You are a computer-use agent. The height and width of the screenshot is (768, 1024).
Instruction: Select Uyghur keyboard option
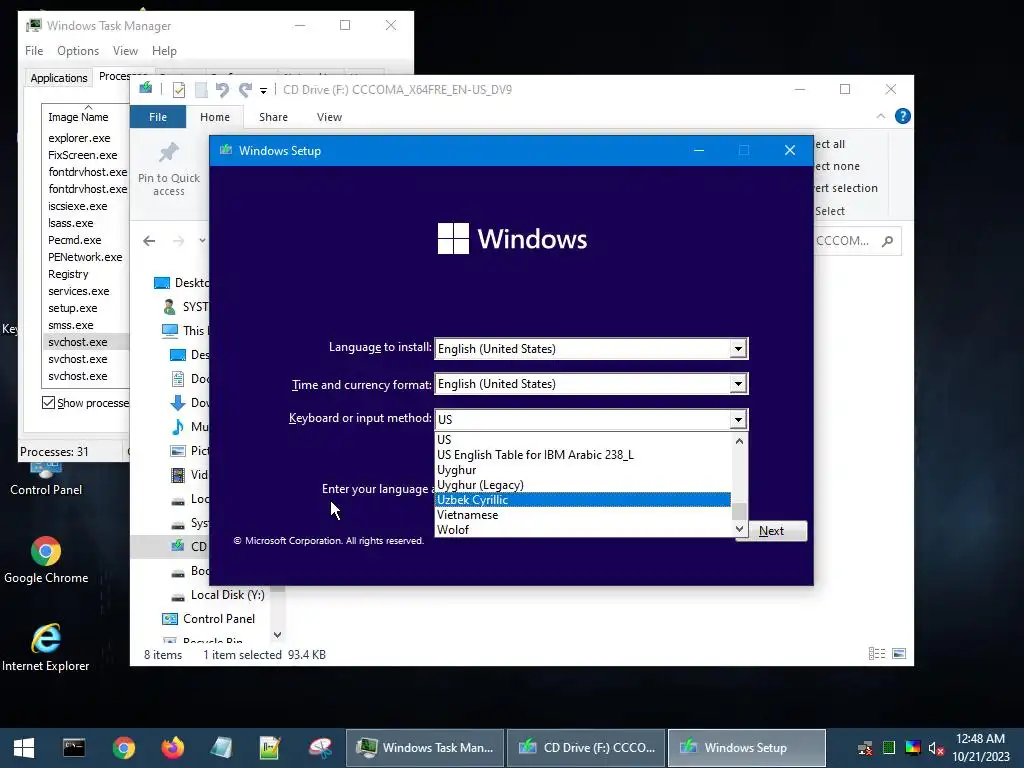pos(583,470)
